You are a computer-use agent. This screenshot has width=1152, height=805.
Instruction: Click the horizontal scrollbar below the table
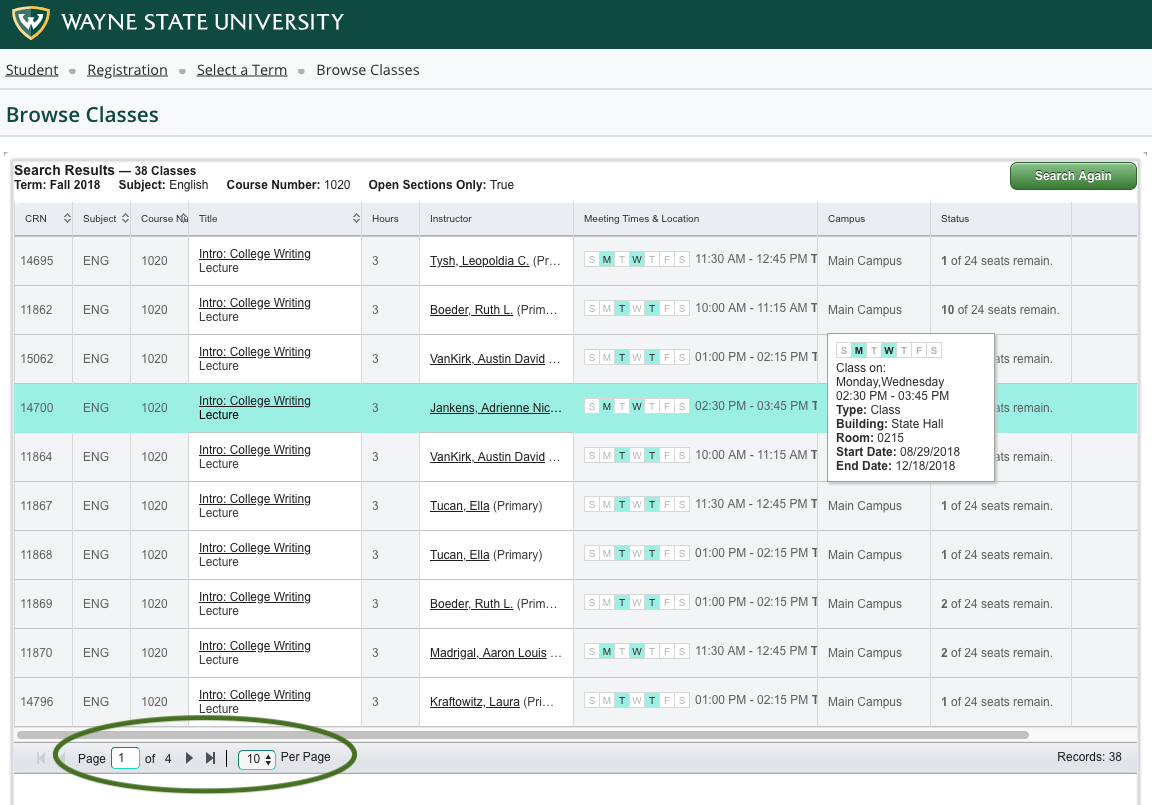[522, 734]
